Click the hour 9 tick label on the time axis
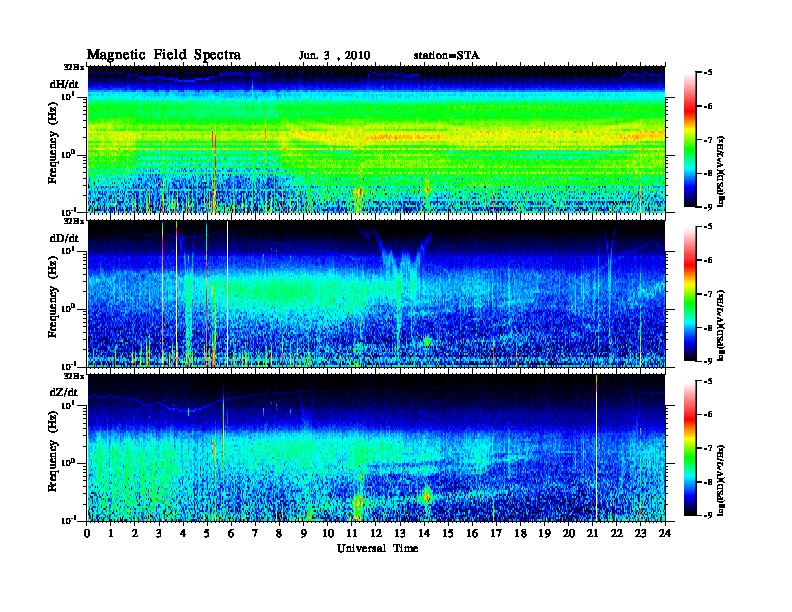The height and width of the screenshot is (612, 792). pyautogui.click(x=304, y=533)
